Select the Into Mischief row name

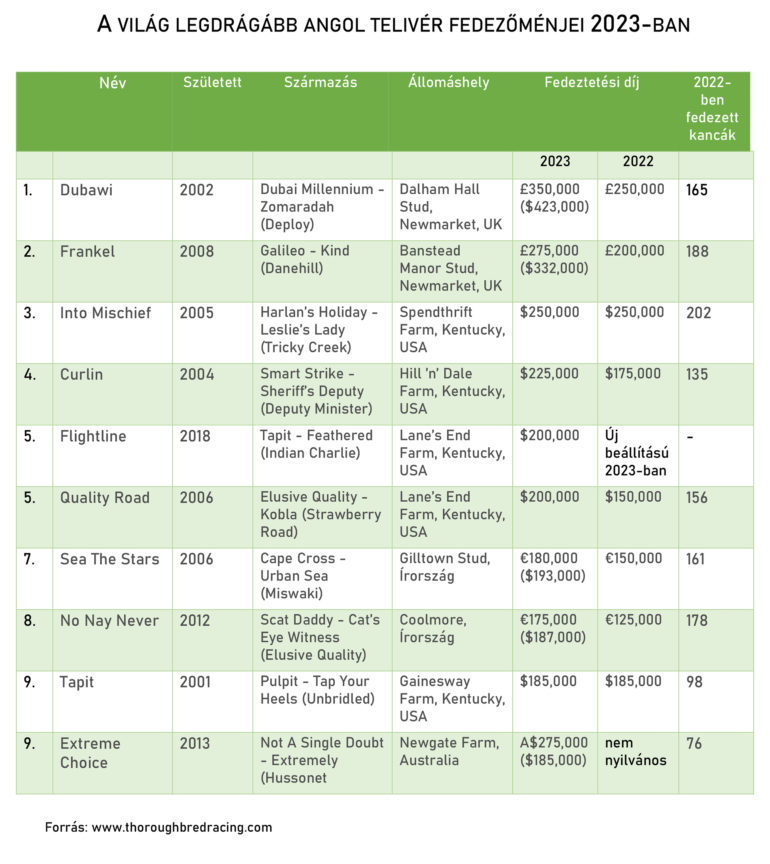pyautogui.click(x=105, y=312)
